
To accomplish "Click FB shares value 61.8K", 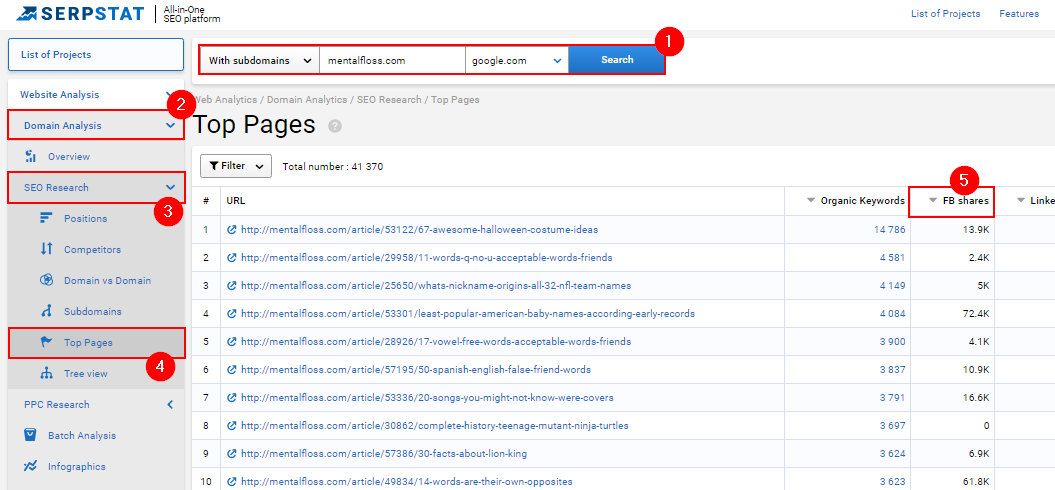I will click(978, 482).
